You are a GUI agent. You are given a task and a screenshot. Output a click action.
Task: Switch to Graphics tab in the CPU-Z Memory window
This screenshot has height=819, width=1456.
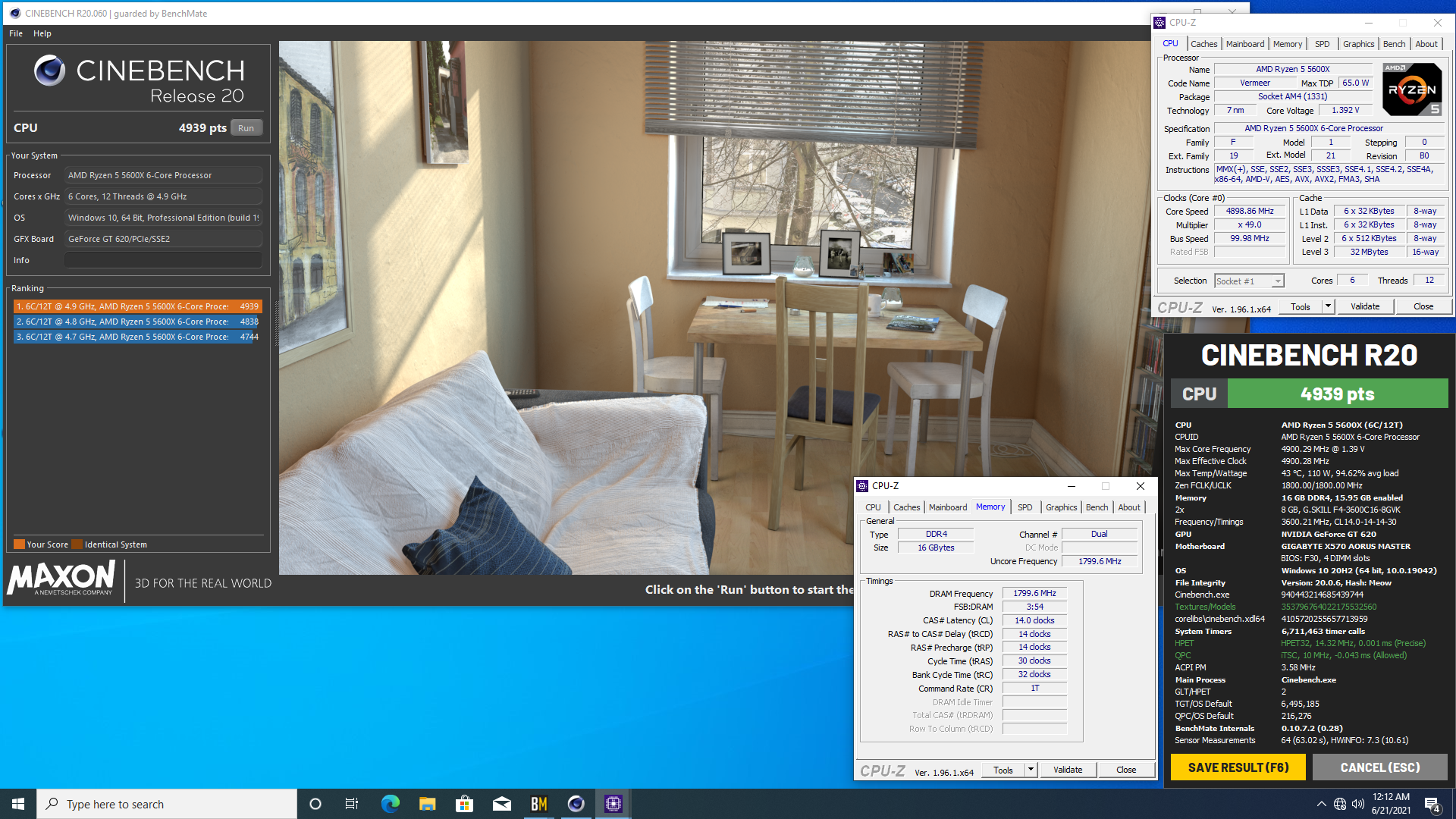(1061, 507)
